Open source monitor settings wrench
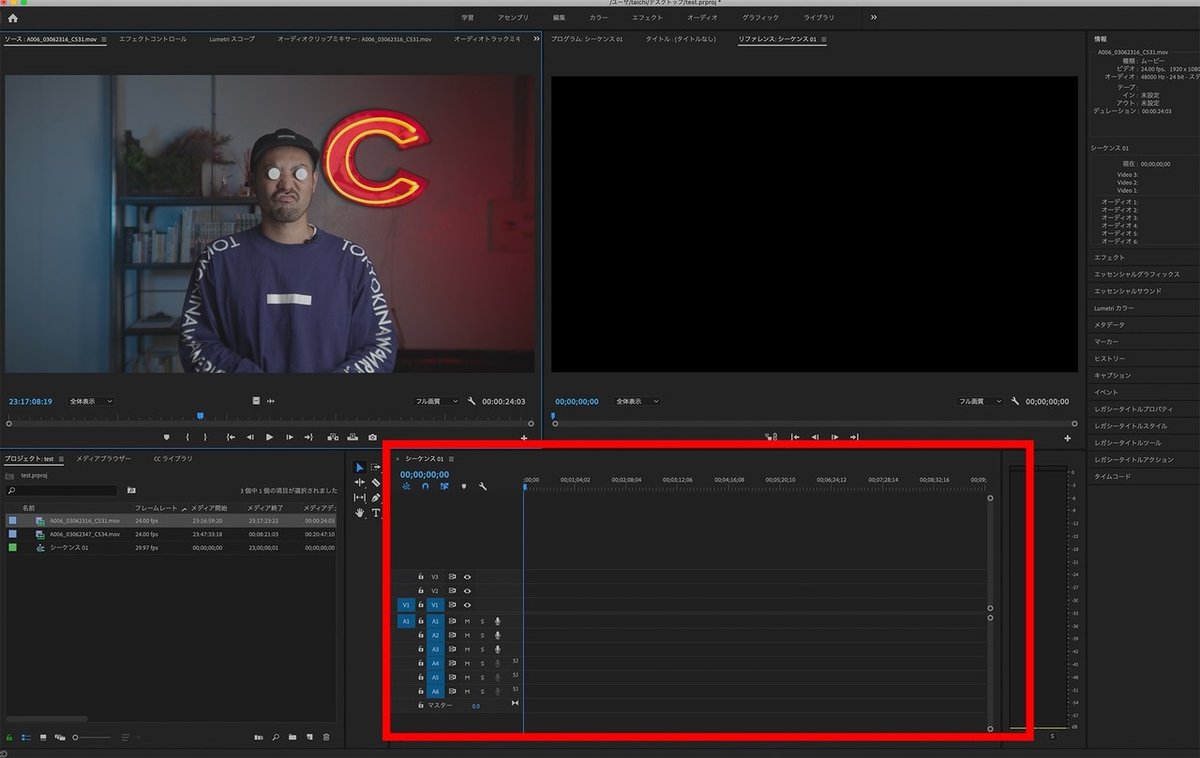The height and width of the screenshot is (758, 1200). point(471,401)
